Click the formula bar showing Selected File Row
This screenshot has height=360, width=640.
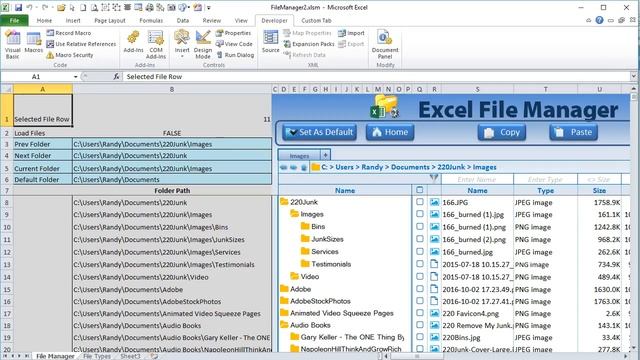click(376, 77)
